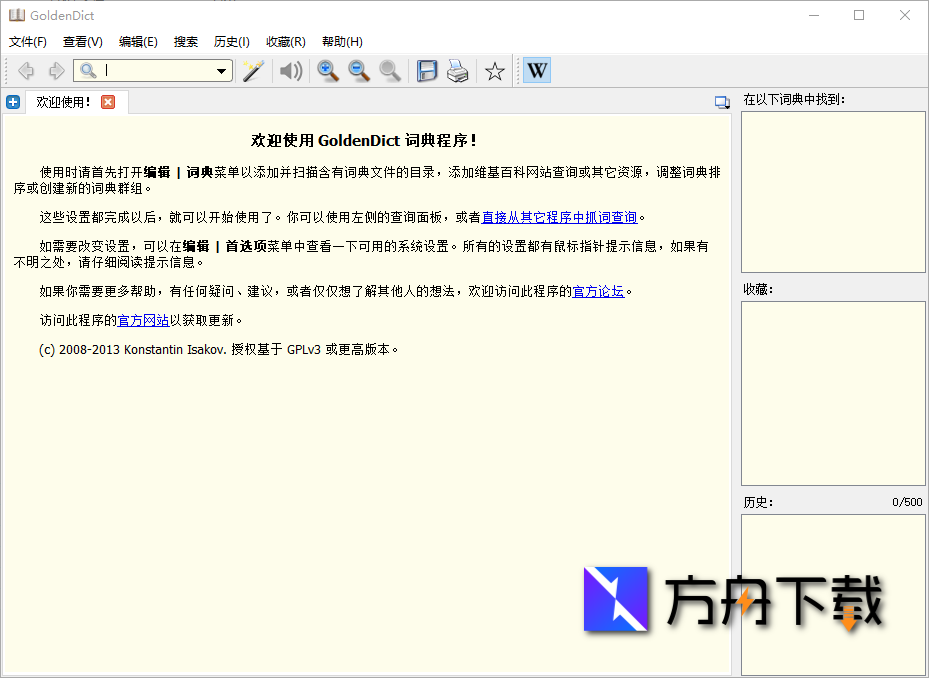The height and width of the screenshot is (678, 929).
Task: Click the window-group icon above the dictionaries panel
Action: coord(722,101)
